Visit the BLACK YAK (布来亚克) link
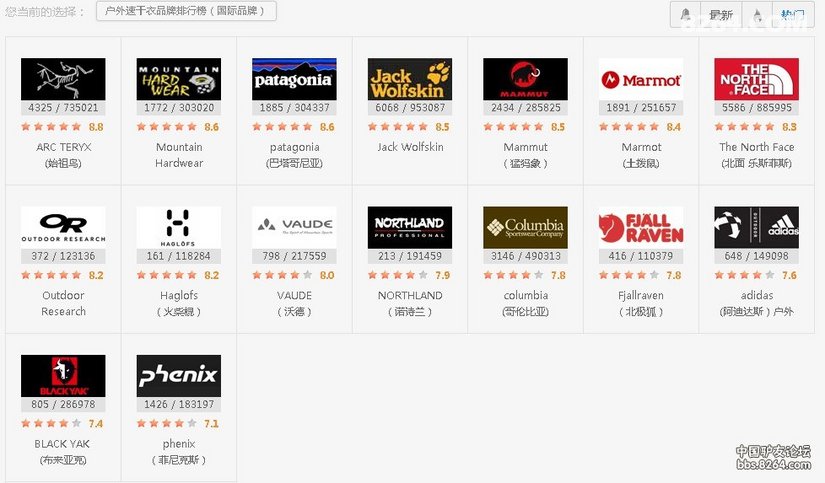The height and width of the screenshot is (483, 825). [63, 451]
